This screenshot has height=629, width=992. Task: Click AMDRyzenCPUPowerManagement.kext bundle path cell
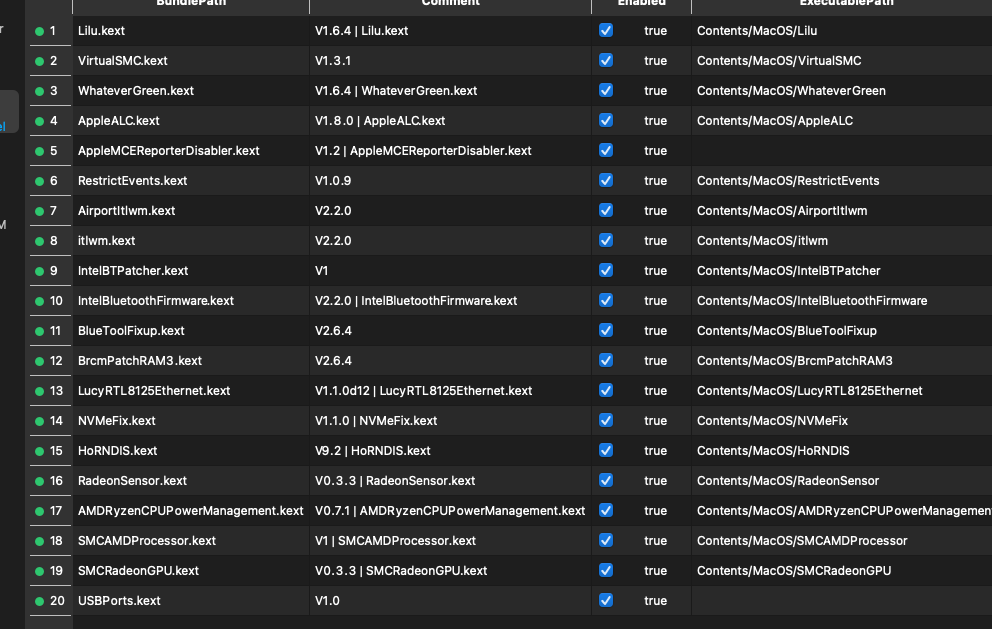click(191, 510)
